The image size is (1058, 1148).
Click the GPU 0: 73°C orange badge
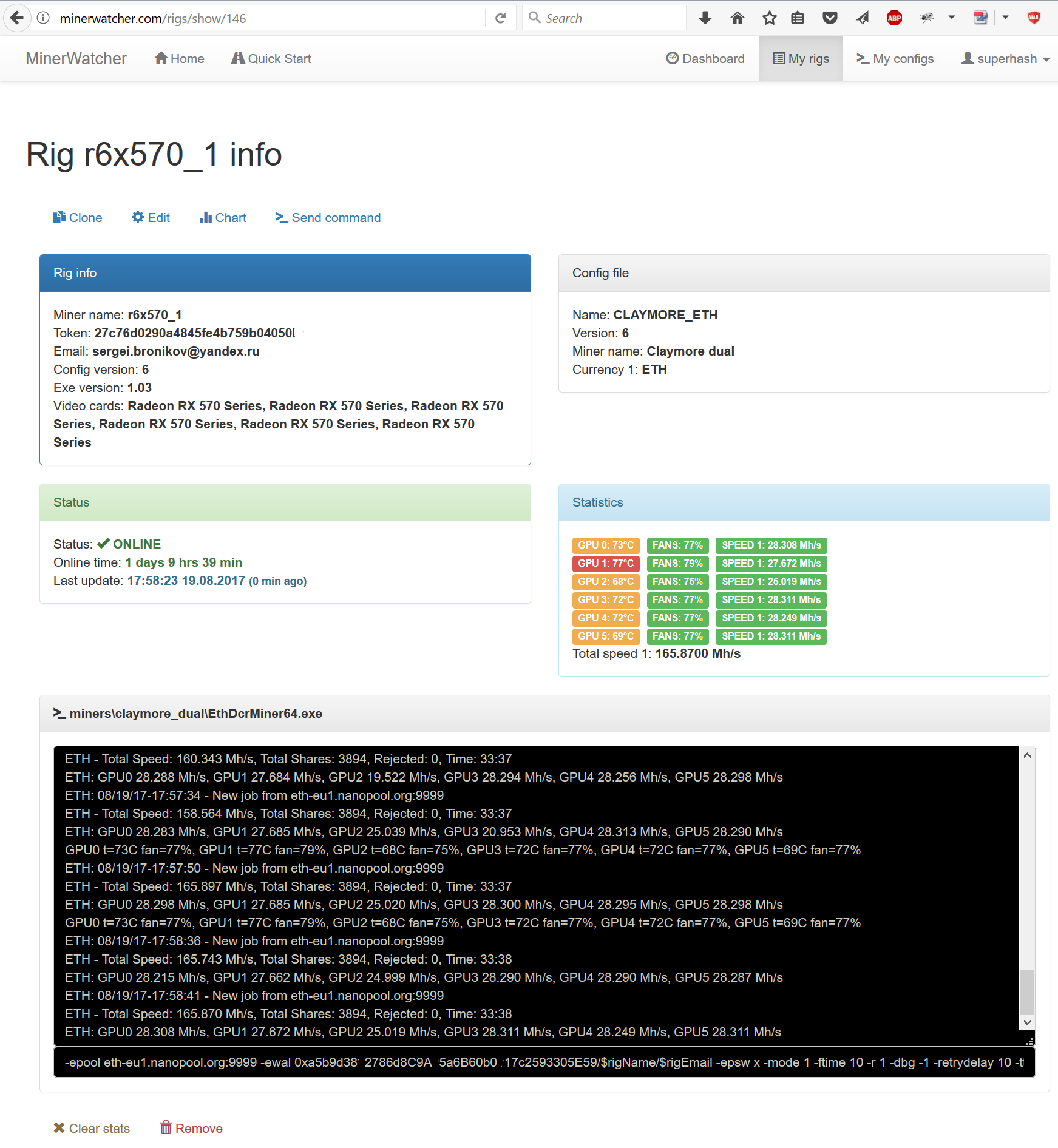pyautogui.click(x=606, y=545)
